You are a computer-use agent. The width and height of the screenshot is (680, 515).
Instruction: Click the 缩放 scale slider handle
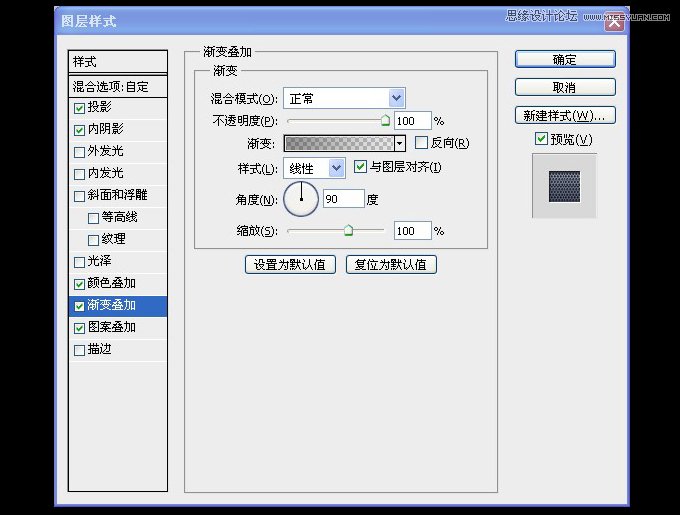(x=348, y=230)
